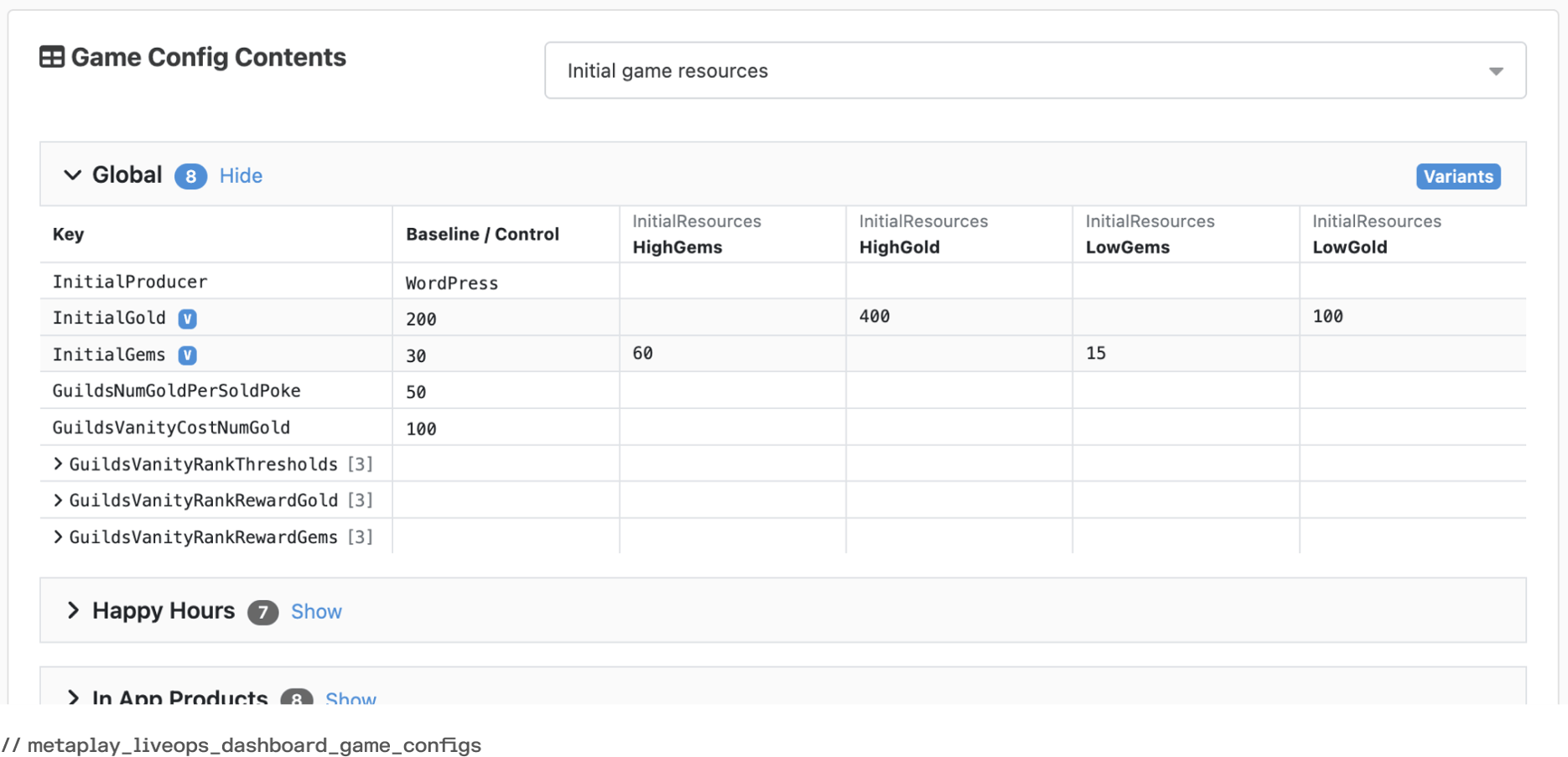Click the "7" badge beside Happy Hours

[262, 612]
